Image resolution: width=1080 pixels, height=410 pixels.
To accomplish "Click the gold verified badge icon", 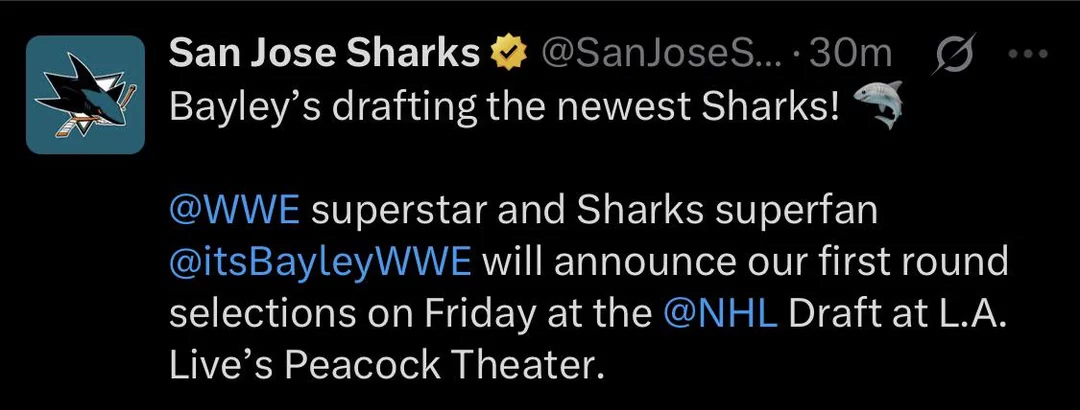I will [508, 52].
